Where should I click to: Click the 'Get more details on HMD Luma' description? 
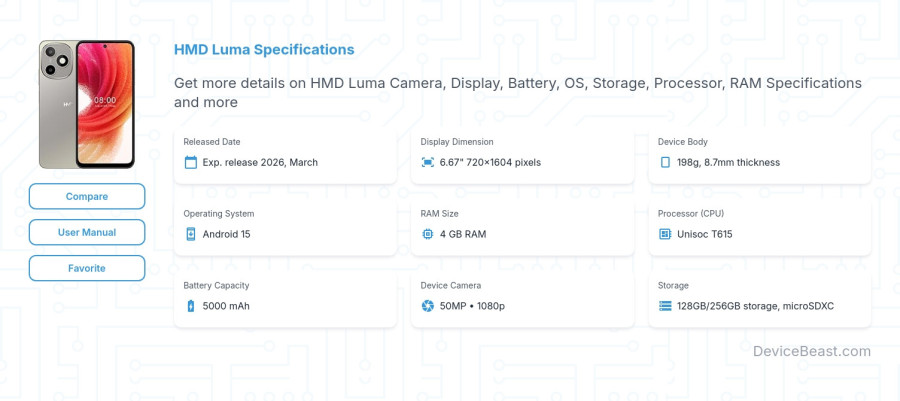(518, 92)
